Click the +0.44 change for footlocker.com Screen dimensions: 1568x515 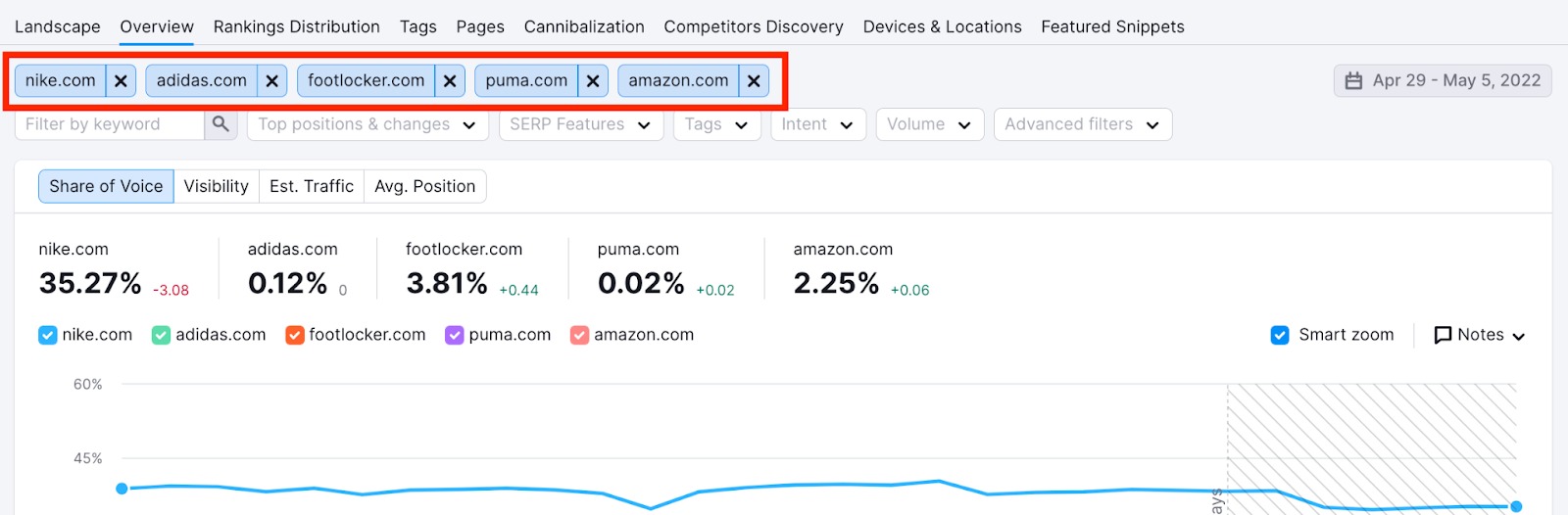coord(518,290)
